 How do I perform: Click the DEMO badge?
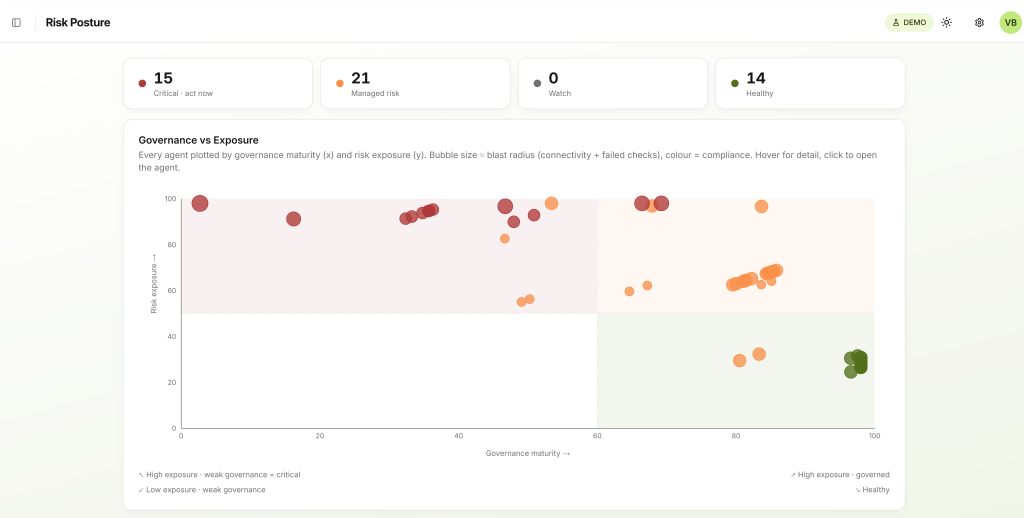point(909,22)
